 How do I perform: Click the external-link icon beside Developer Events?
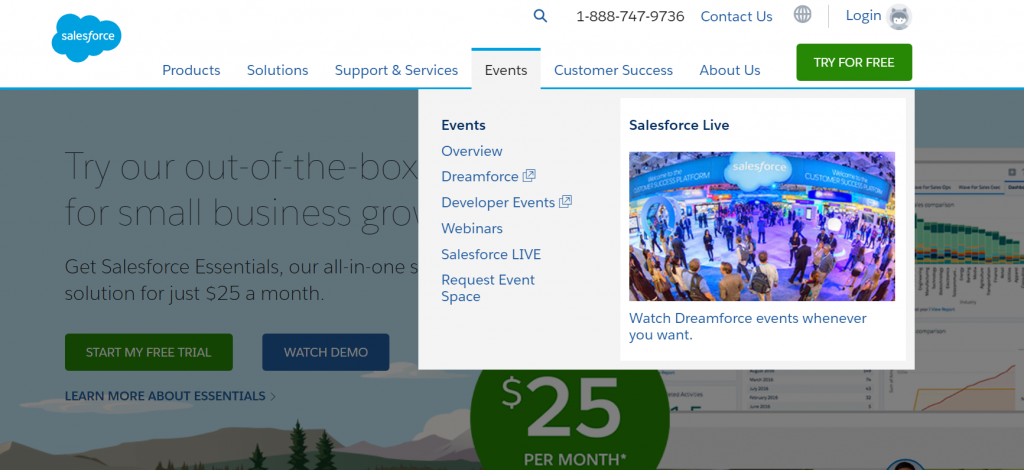(x=566, y=202)
